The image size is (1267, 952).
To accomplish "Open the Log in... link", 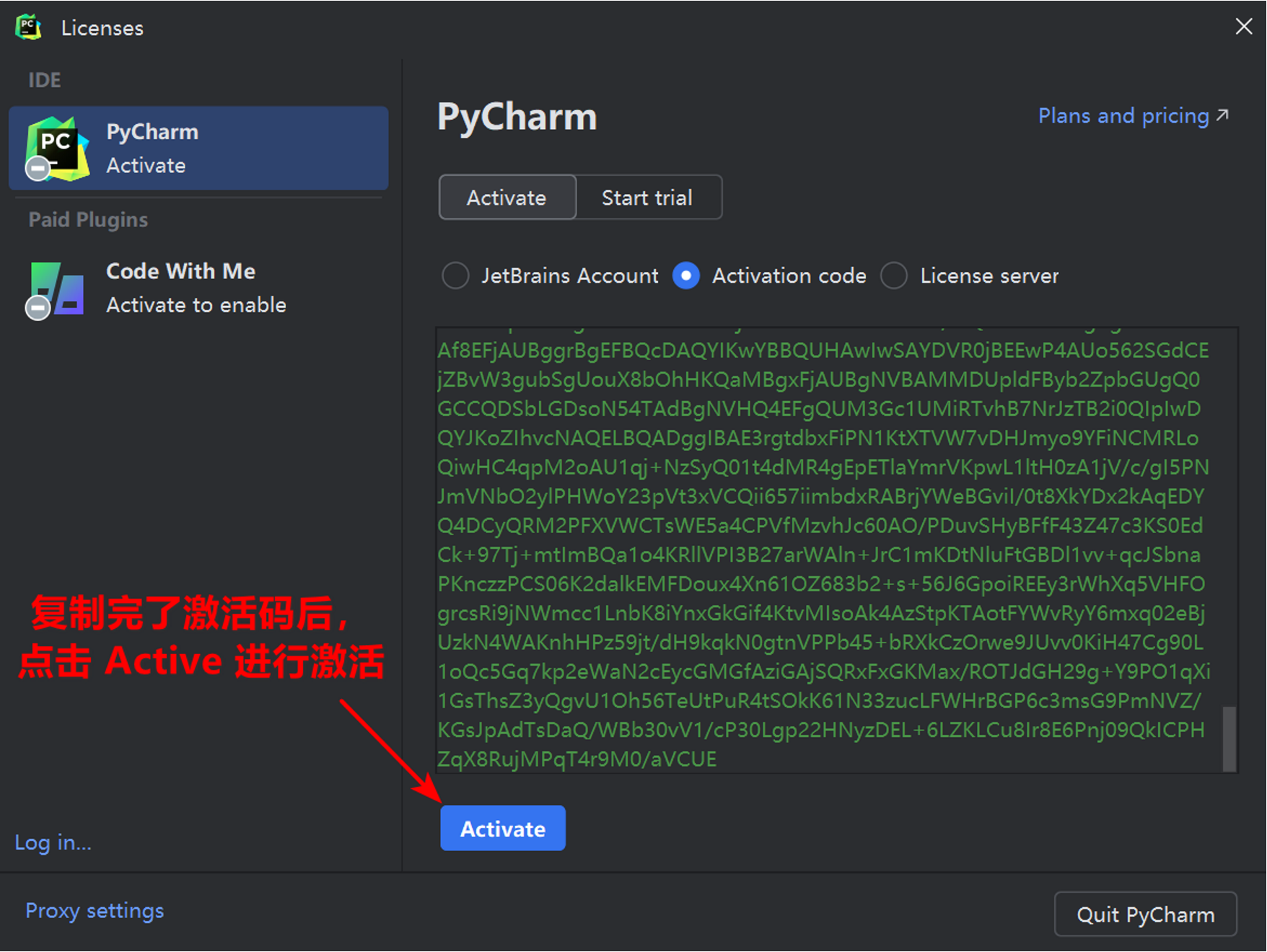I will click(x=53, y=842).
